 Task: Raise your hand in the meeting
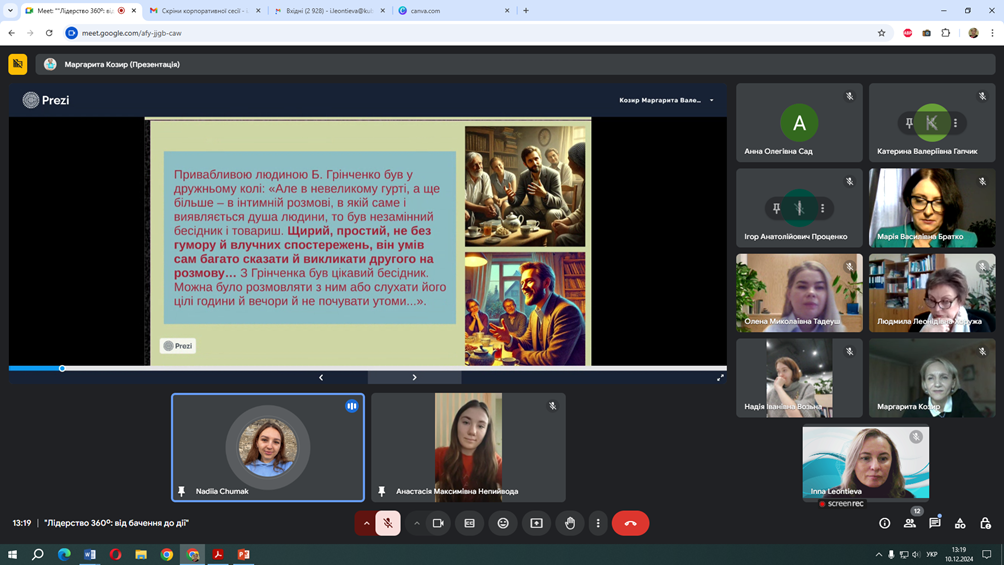point(570,523)
